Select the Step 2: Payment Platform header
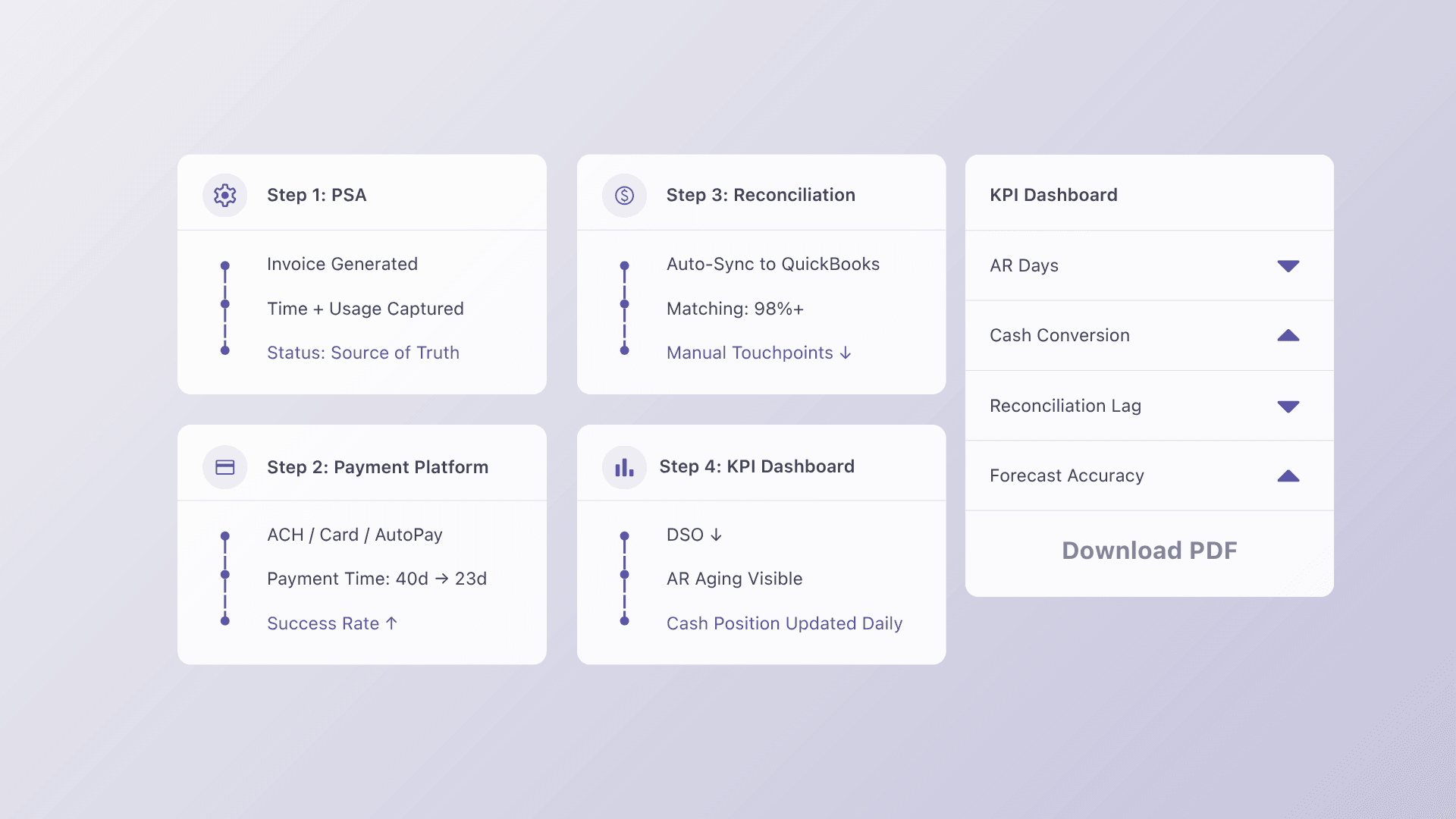The height and width of the screenshot is (819, 1456). 377,467
